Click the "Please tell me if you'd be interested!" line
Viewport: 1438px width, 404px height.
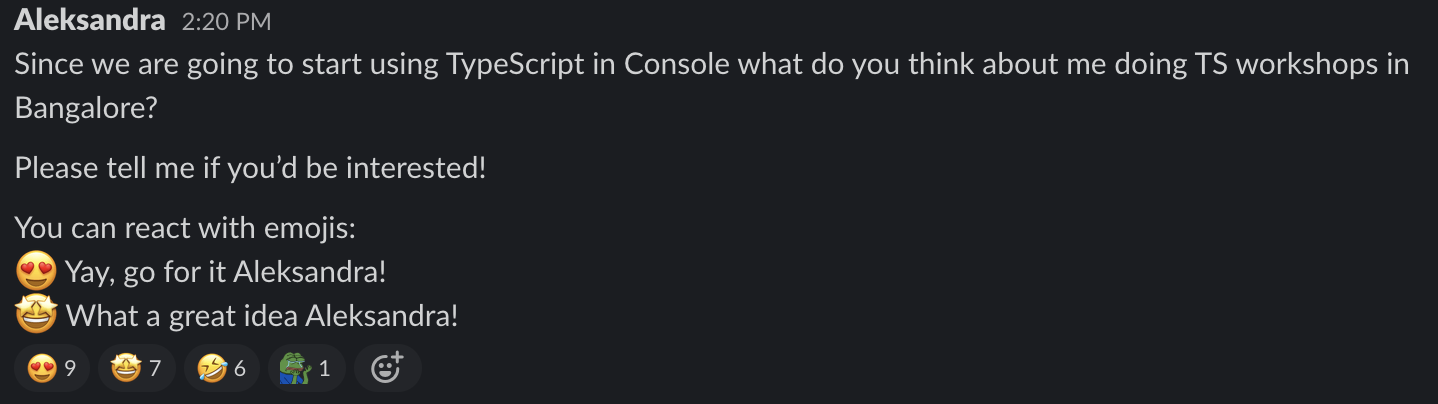(250, 167)
